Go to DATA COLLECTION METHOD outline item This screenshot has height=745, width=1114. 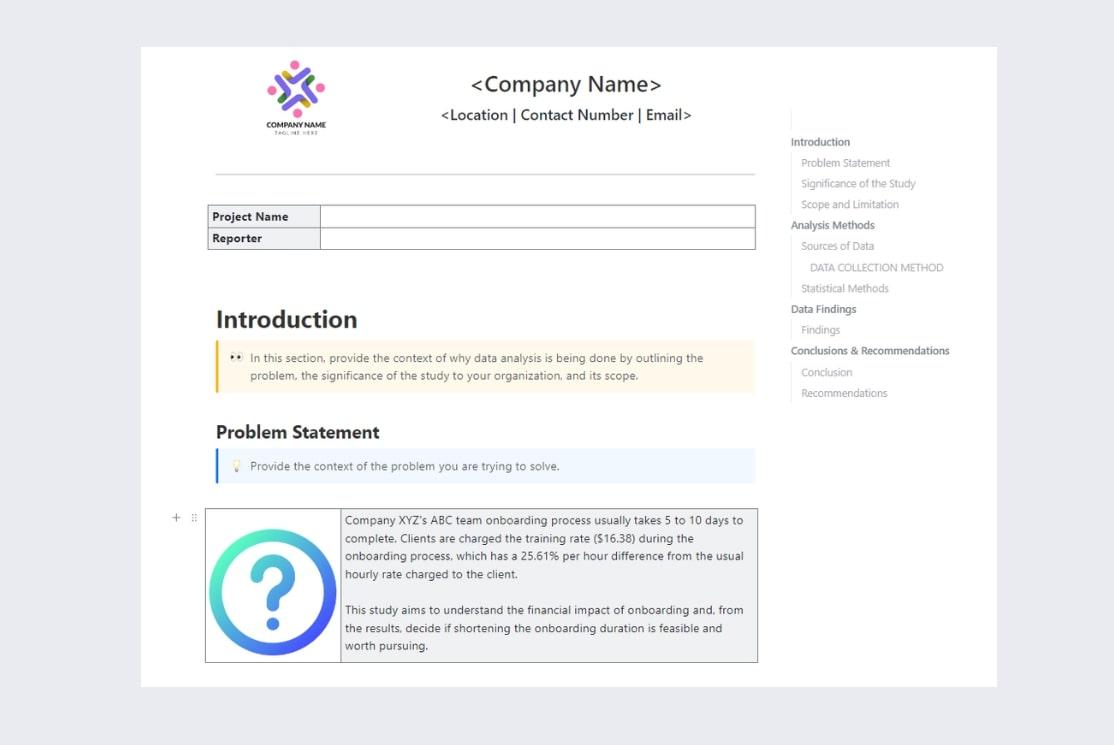tap(876, 268)
